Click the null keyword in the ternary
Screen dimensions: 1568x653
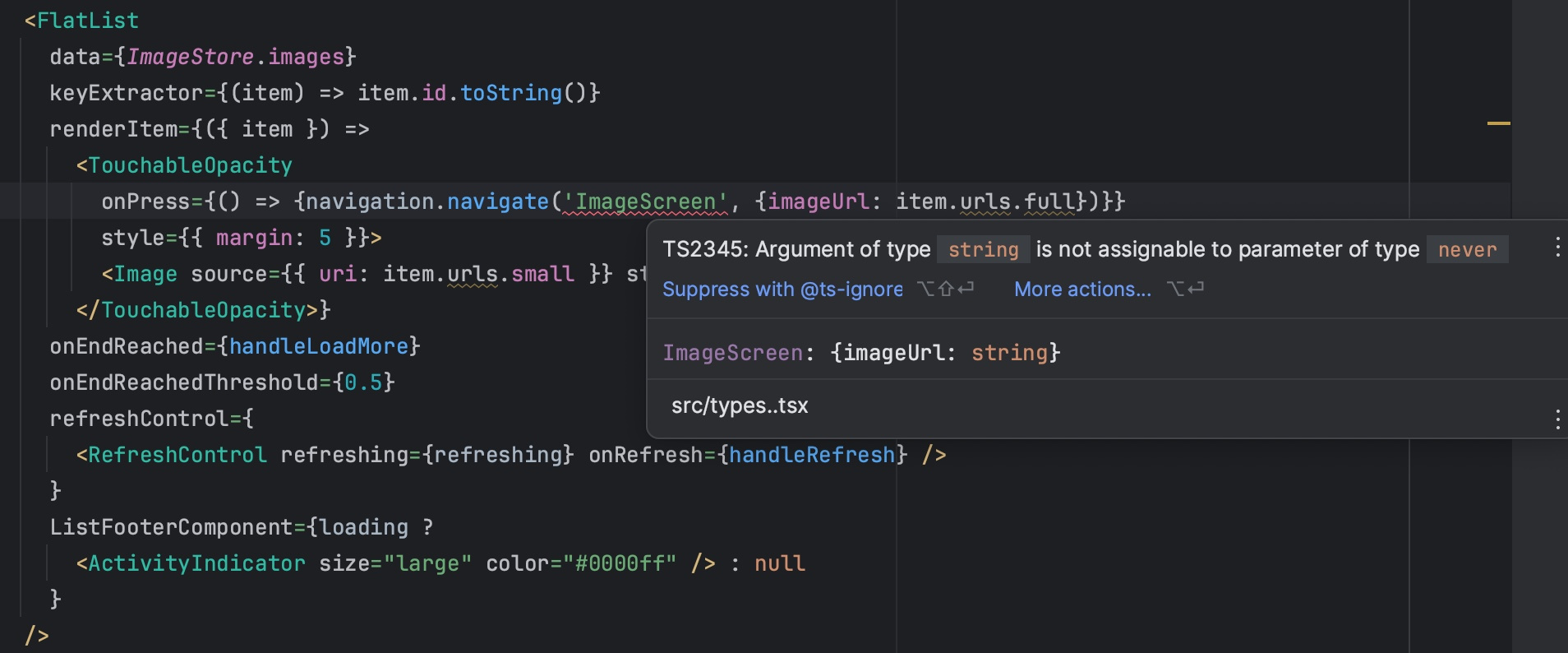point(780,563)
